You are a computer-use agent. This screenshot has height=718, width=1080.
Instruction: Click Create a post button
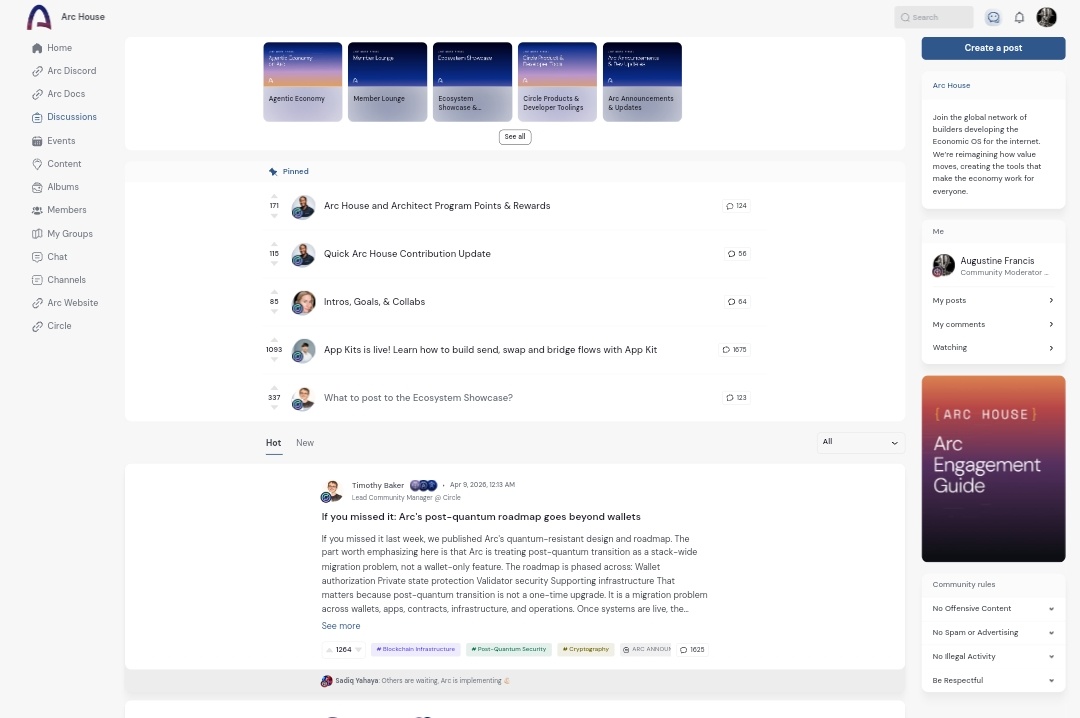click(993, 48)
